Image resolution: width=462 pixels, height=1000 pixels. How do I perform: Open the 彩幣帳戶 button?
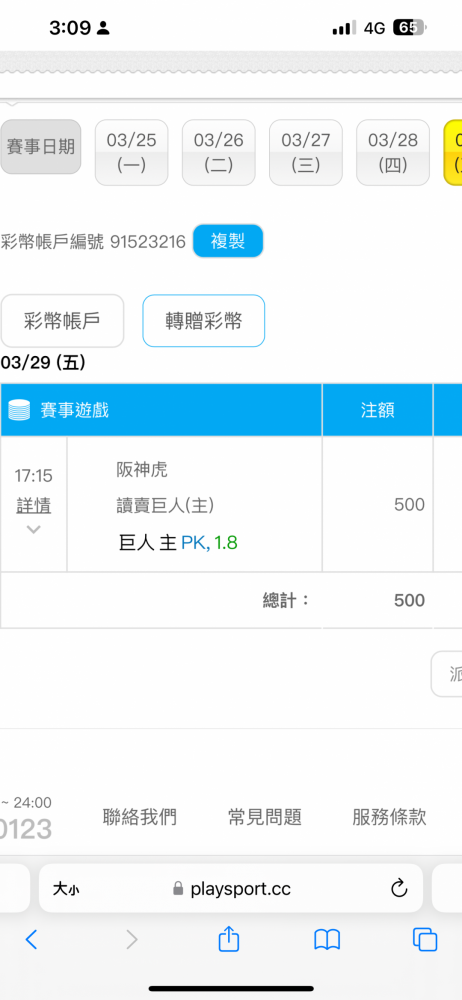[x=63, y=321]
